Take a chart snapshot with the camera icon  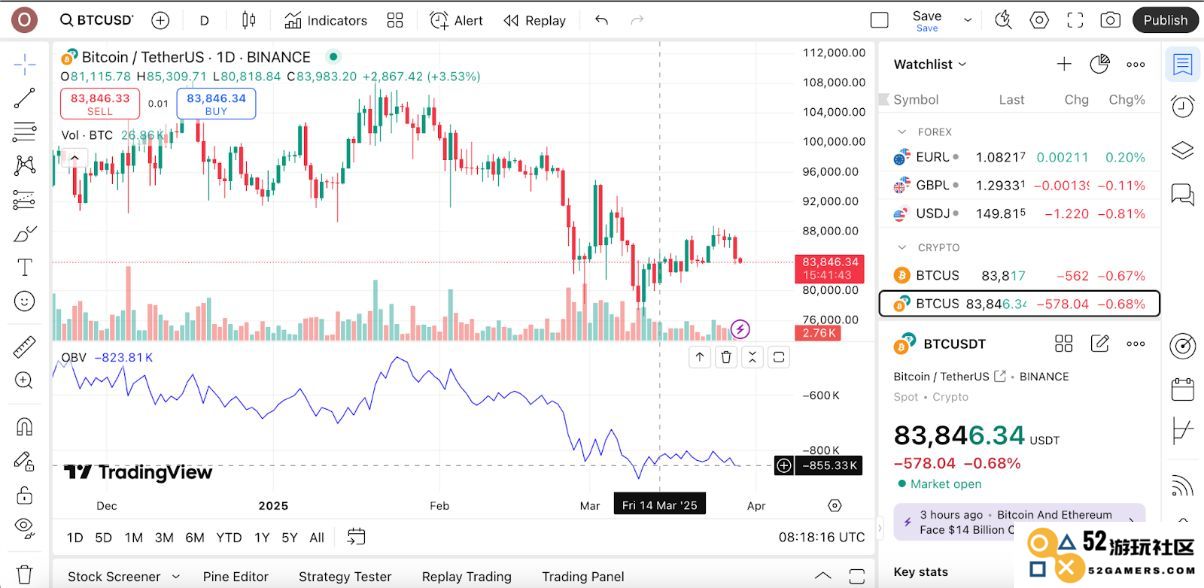point(1110,20)
